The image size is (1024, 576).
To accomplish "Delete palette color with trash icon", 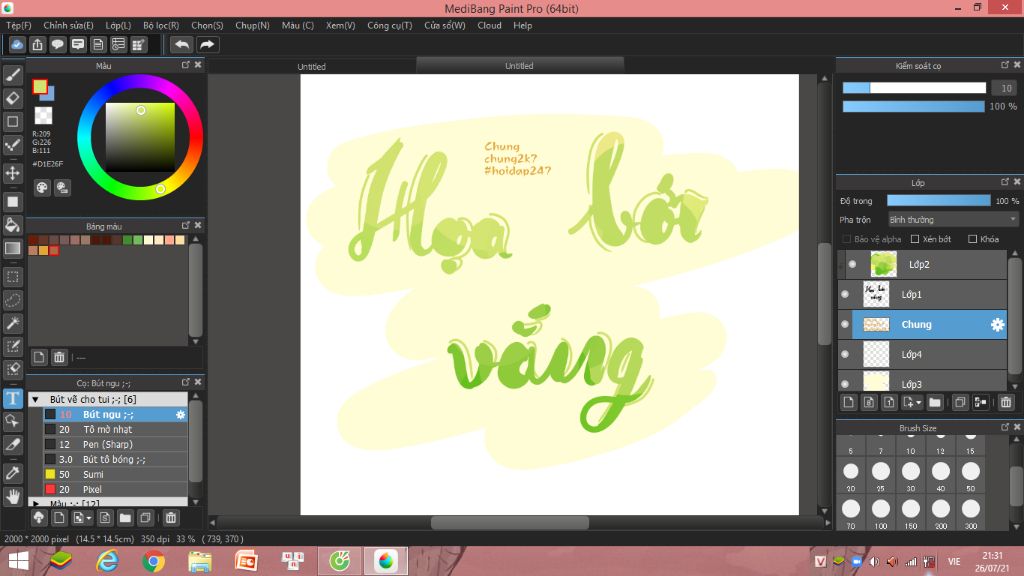I will tap(59, 357).
